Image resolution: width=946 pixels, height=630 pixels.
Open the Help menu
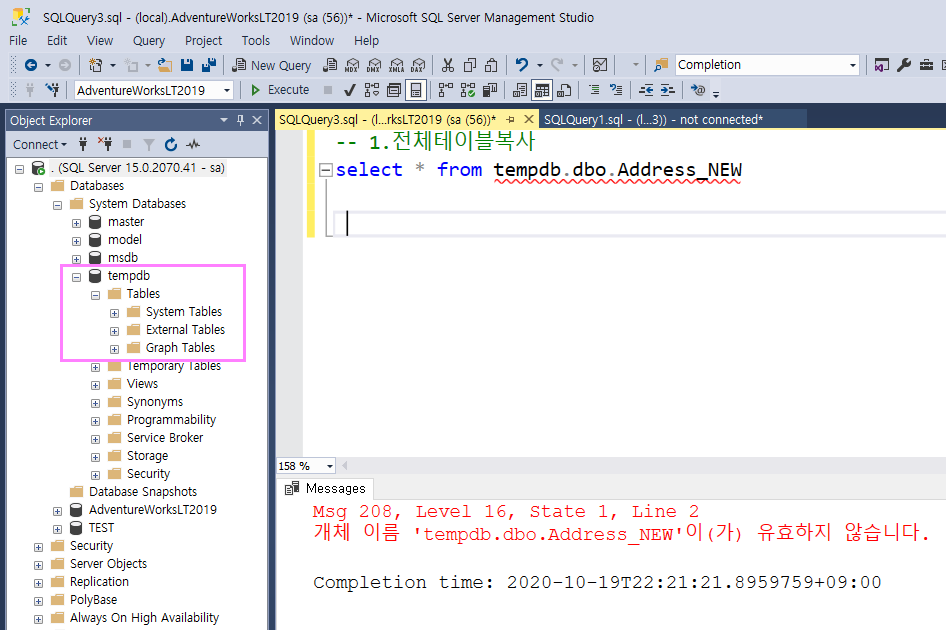pos(366,40)
